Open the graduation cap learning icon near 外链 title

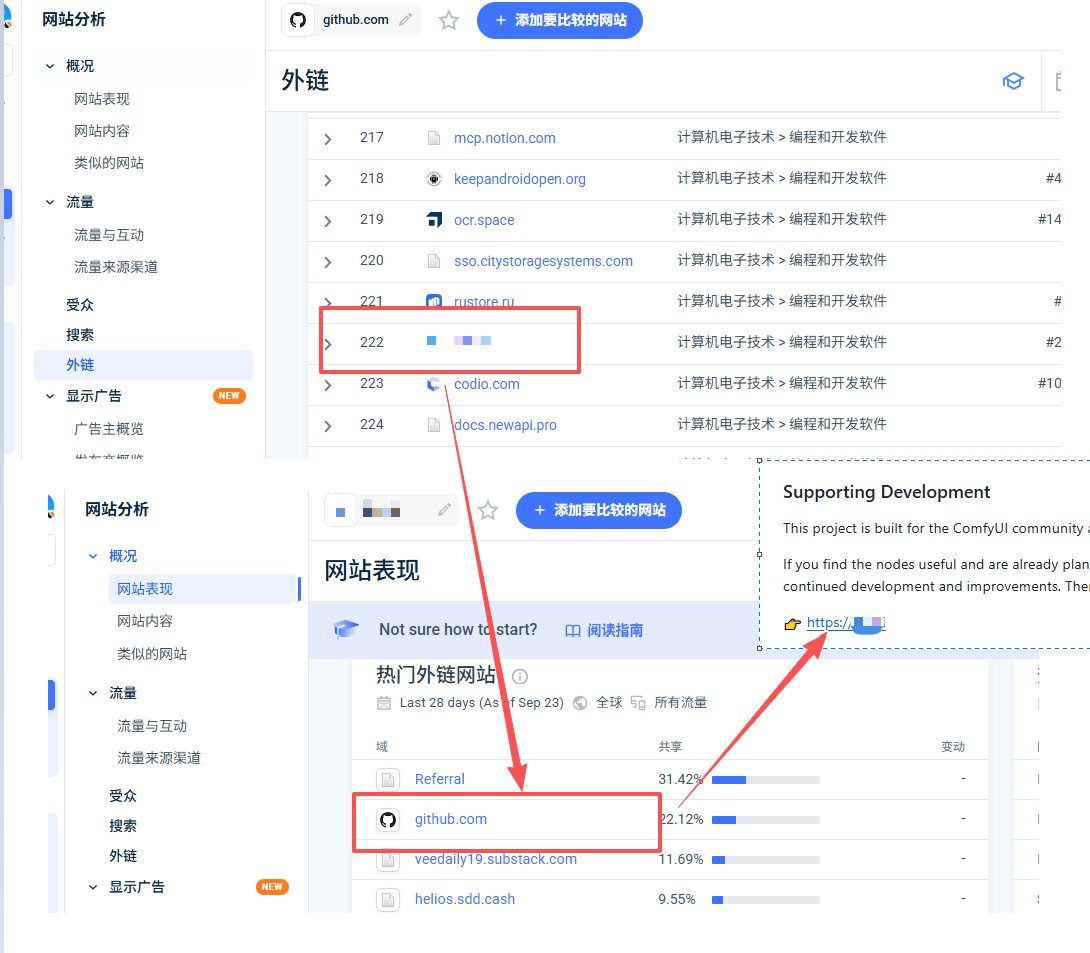pos(1013,81)
